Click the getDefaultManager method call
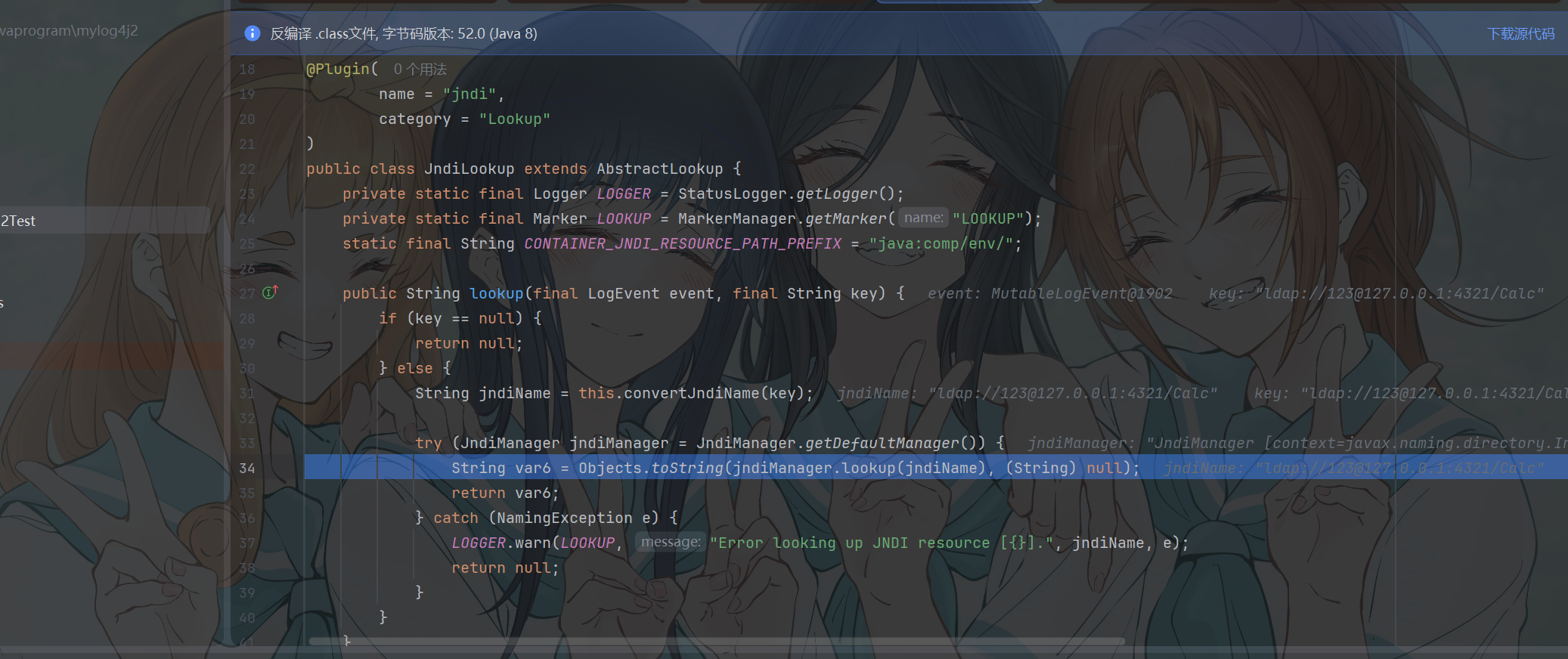Viewport: 1568px width, 659px height. (x=882, y=444)
